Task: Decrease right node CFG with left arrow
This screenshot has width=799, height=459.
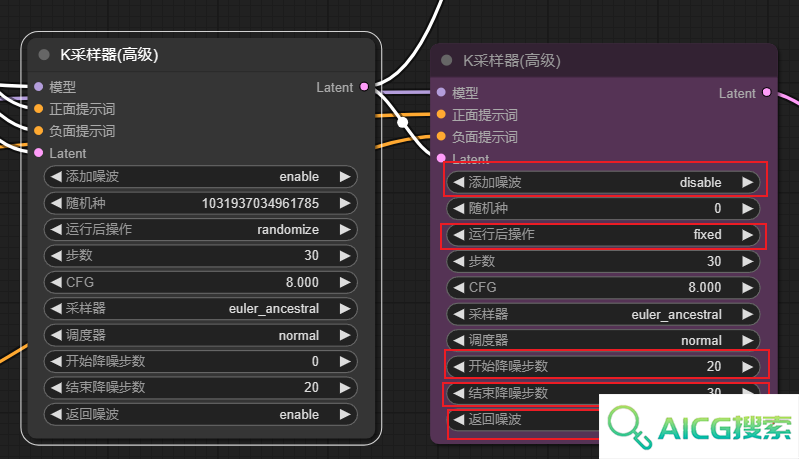Action: 459,287
